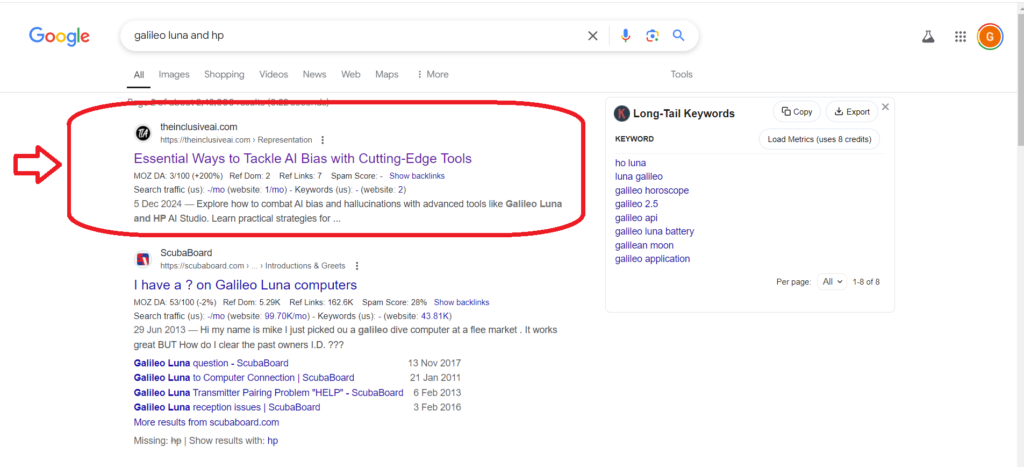1024x467 pixels.
Task: Click 'More results from scubaboard.com'
Action: pyautogui.click(x=206, y=422)
